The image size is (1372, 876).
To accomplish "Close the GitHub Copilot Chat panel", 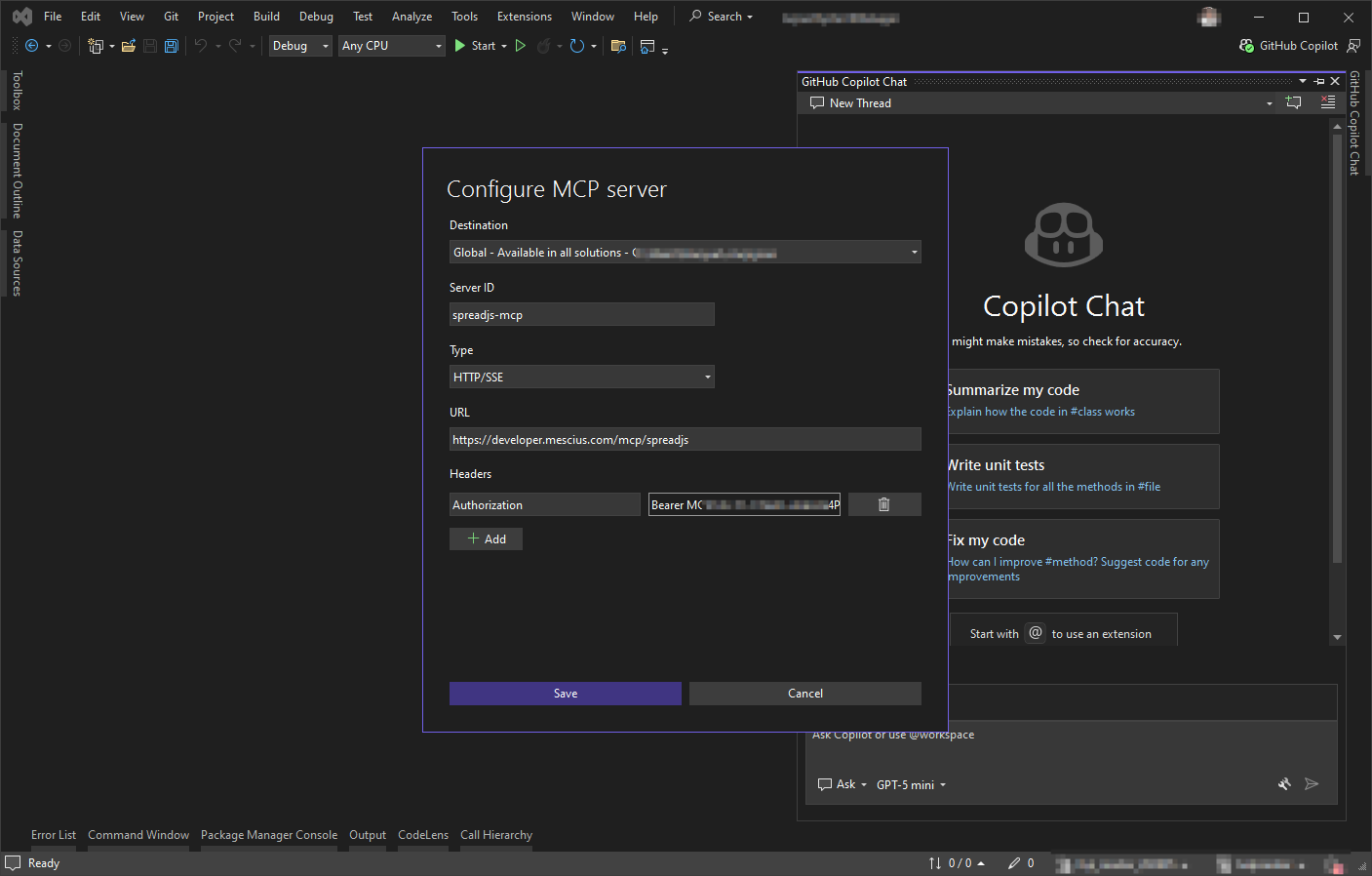I will pyautogui.click(x=1335, y=82).
